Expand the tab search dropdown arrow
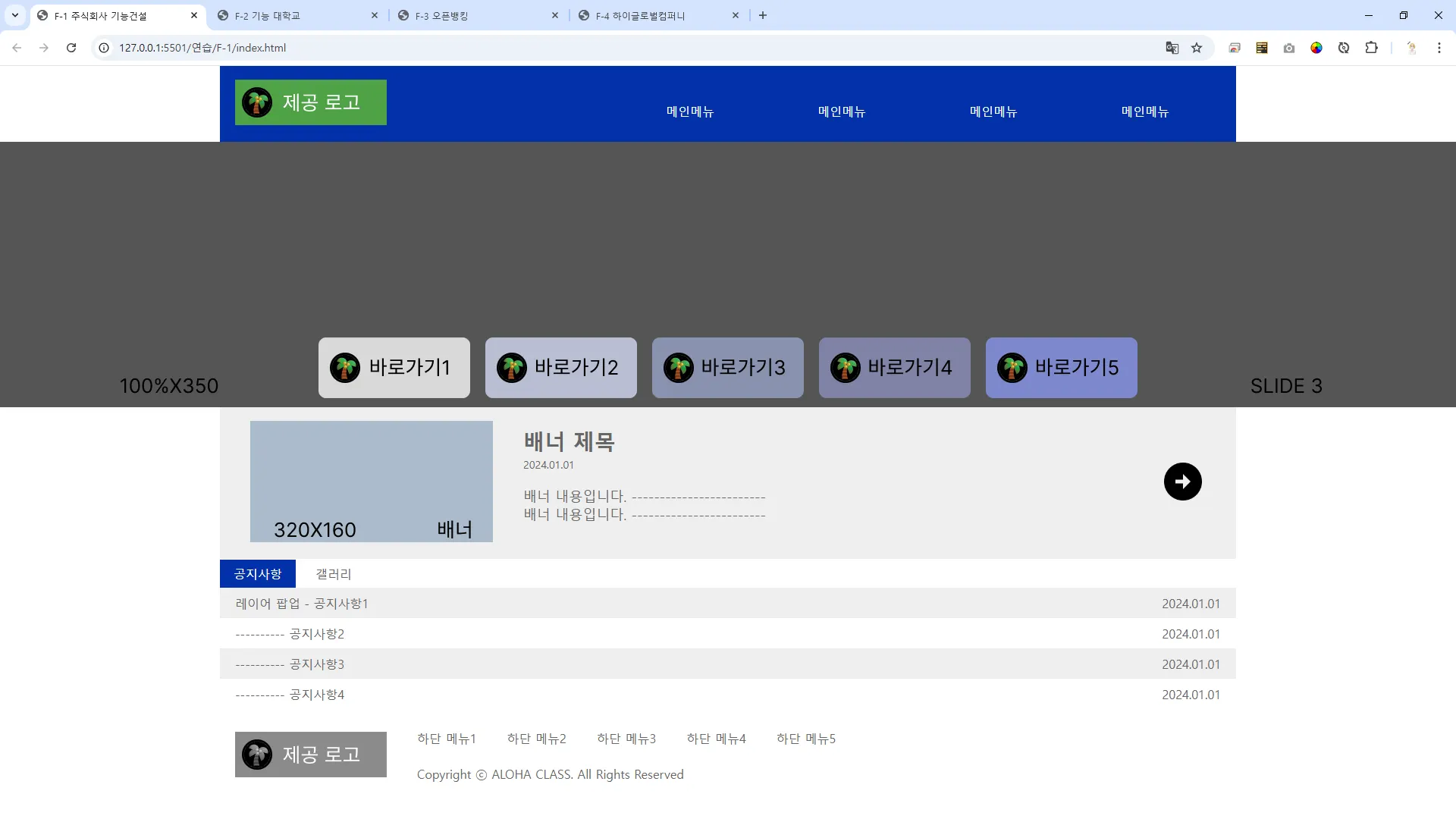This screenshot has height=819, width=1456. click(15, 15)
